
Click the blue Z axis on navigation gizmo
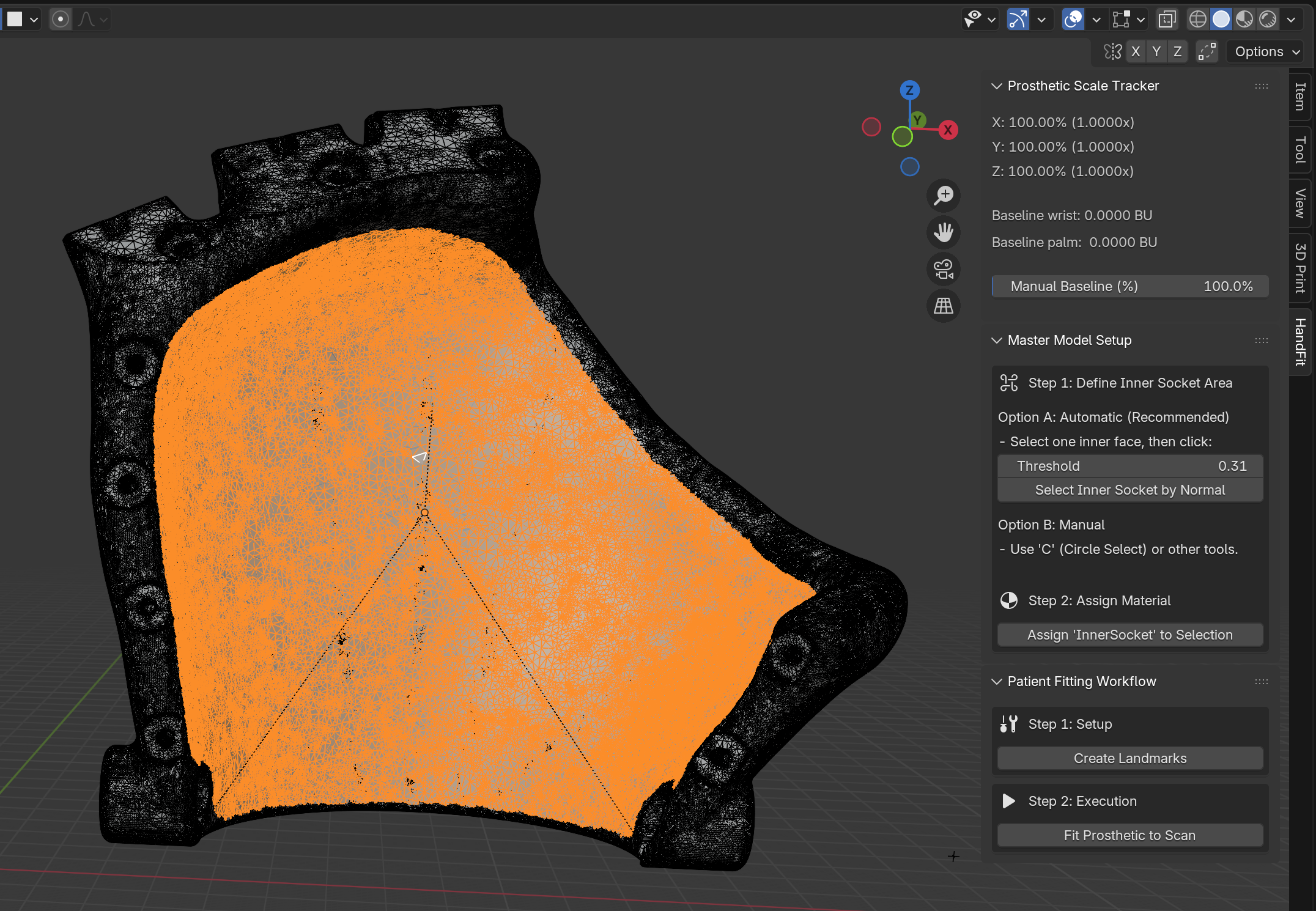coord(909,89)
